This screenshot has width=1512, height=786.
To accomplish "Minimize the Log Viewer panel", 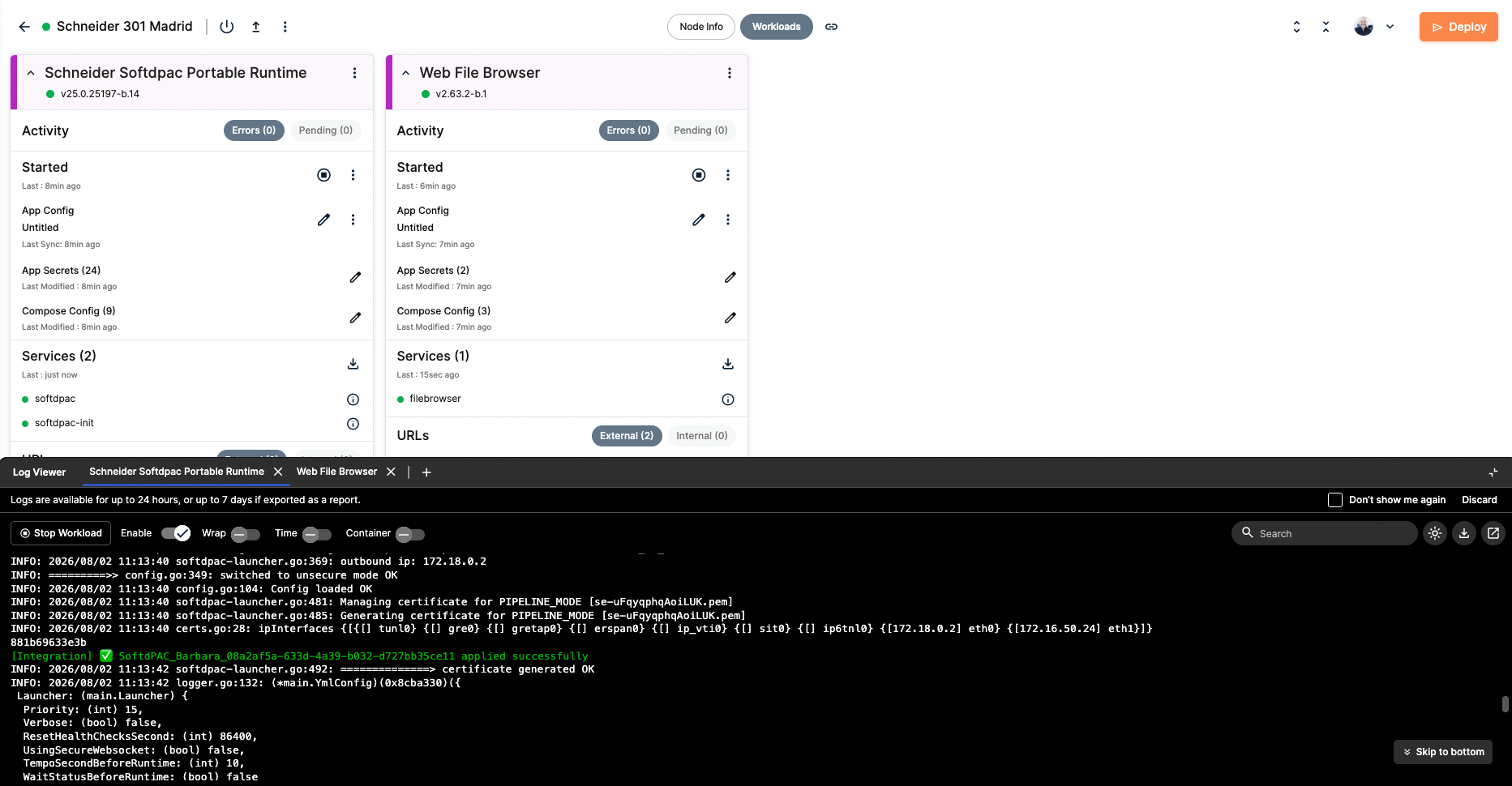I will click(1493, 472).
